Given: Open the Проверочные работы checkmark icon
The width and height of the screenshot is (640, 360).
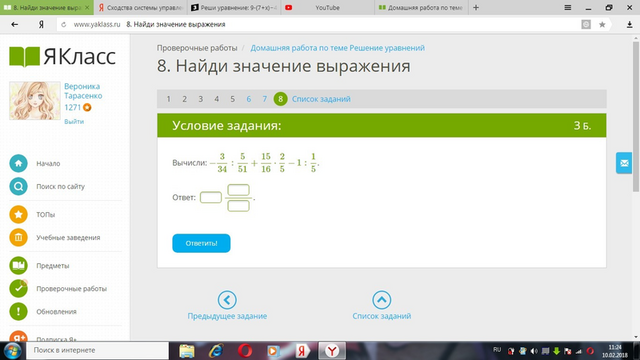Looking at the screenshot, I should coord(18,288).
